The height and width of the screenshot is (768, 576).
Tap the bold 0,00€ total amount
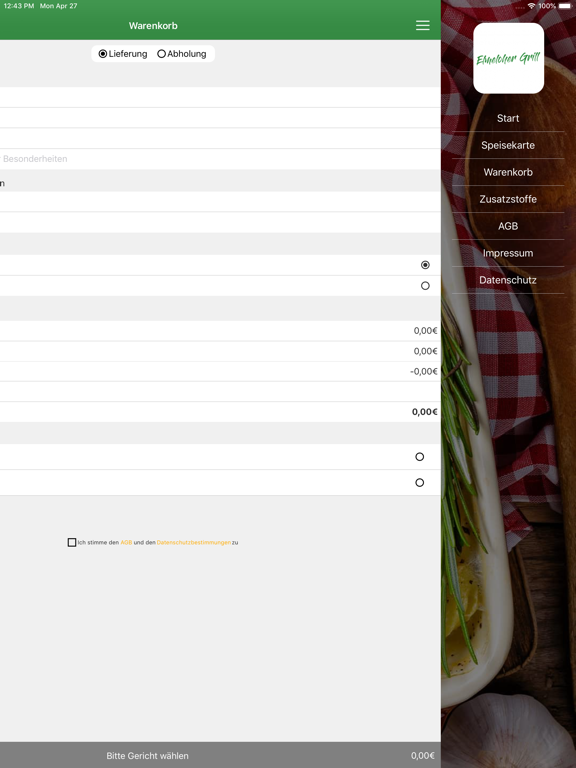pos(425,412)
